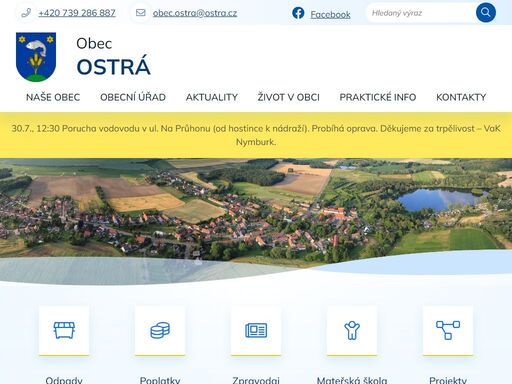Open the NAŠE OBEC menu
The width and height of the screenshot is (512, 384).
tap(53, 97)
